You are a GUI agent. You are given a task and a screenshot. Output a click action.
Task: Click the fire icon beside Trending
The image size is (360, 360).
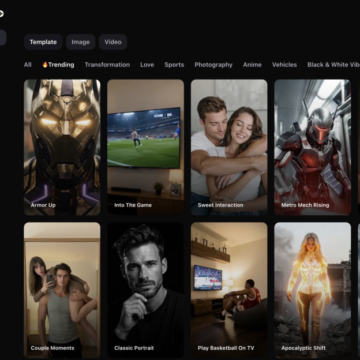pyautogui.click(x=45, y=65)
